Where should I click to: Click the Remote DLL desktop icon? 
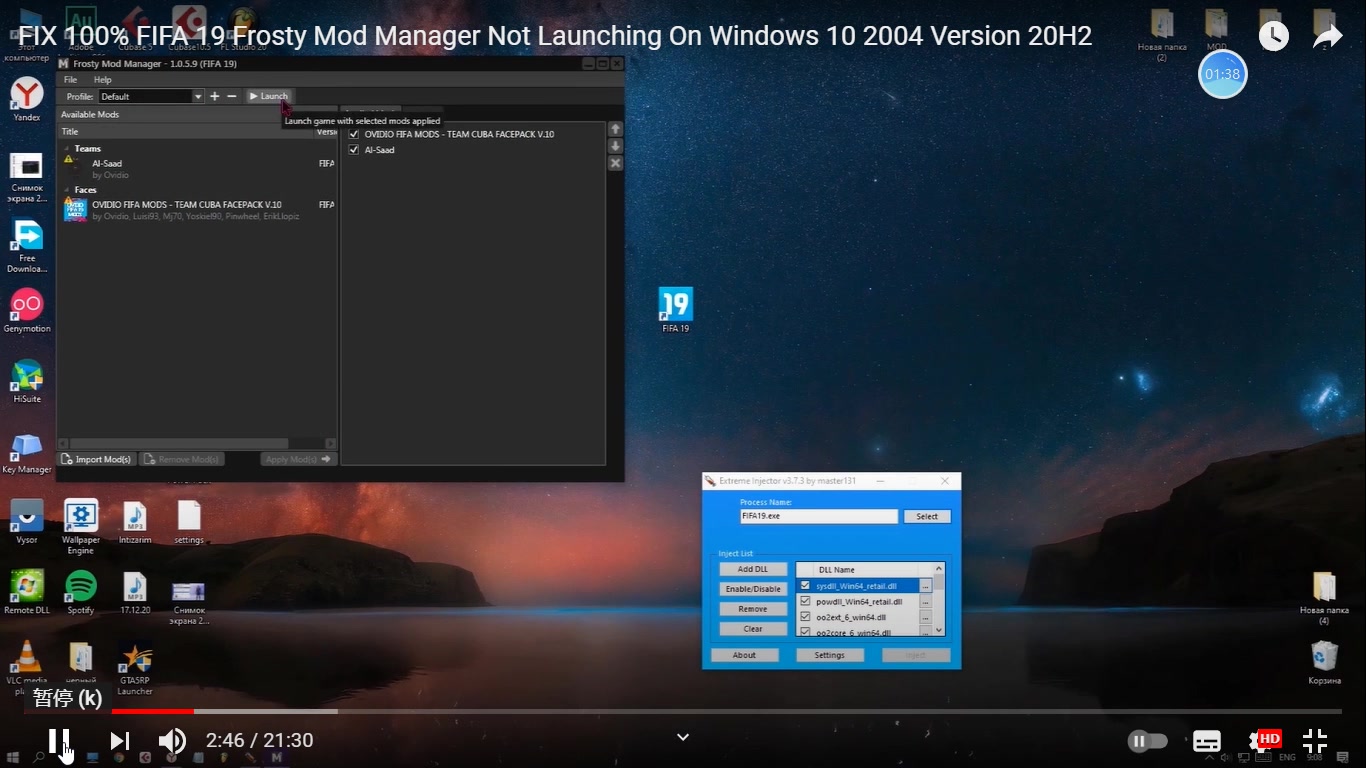(27, 592)
